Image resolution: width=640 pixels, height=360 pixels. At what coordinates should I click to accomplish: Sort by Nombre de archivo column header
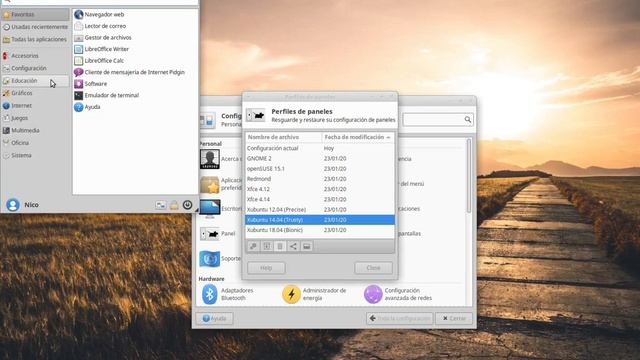283,137
